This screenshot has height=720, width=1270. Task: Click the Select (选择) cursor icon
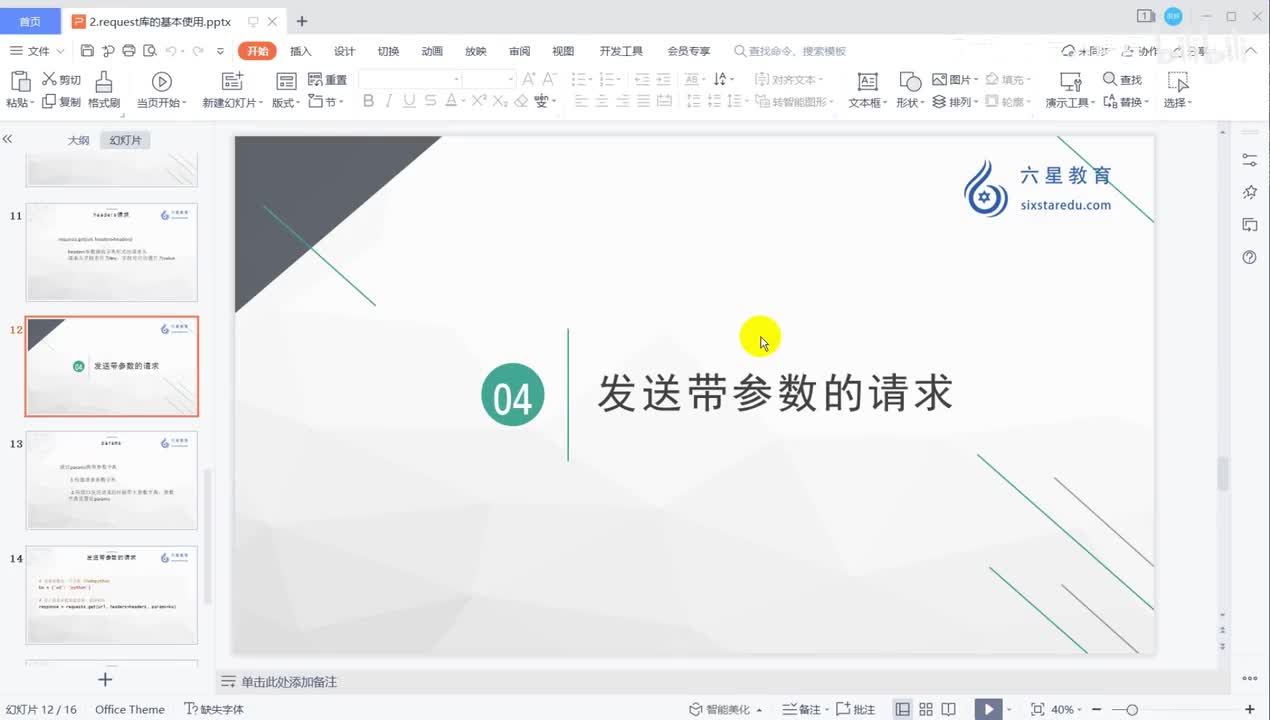[x=1178, y=82]
